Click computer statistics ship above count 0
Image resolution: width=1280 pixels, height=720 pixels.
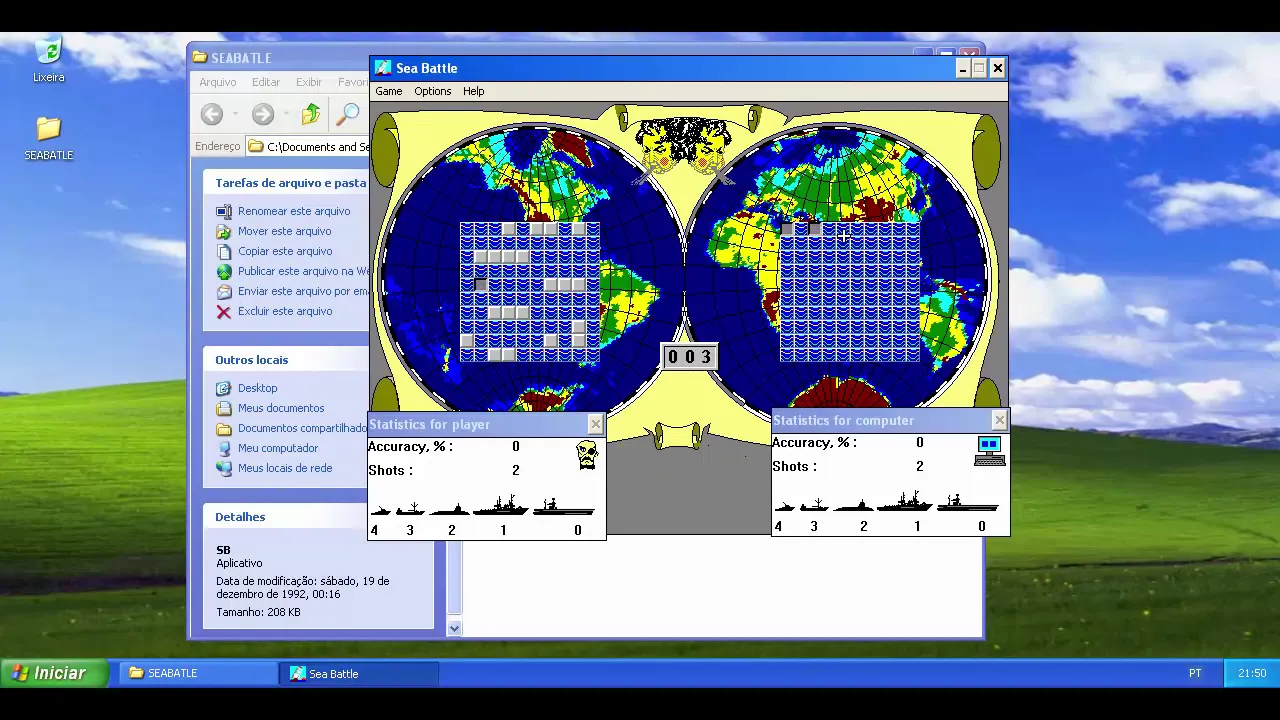pyautogui.click(x=968, y=502)
